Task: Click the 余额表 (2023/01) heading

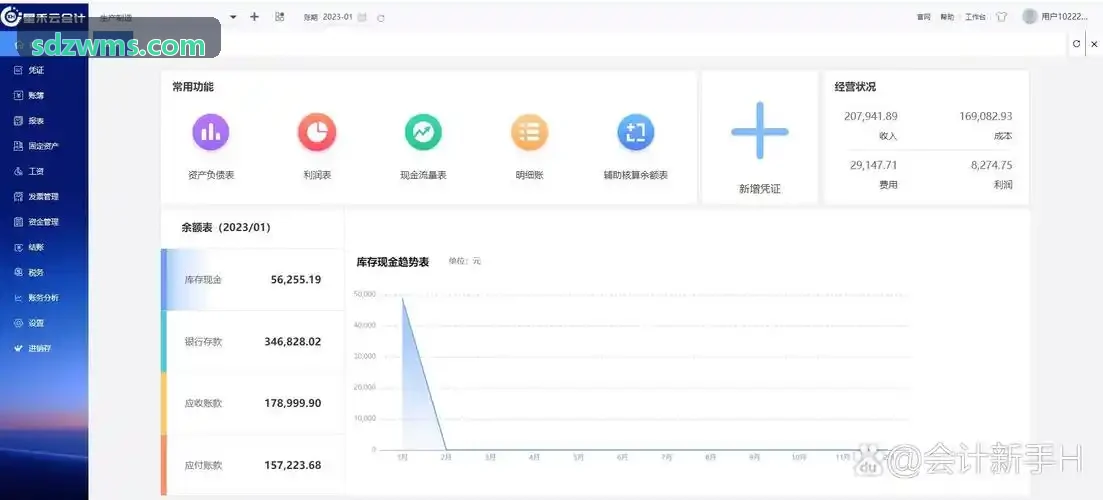Action: pos(226,228)
